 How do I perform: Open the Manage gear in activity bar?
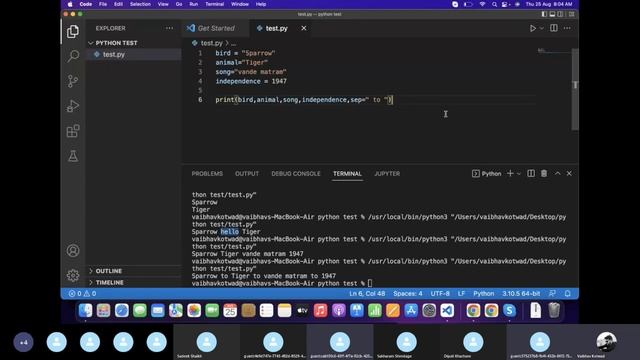click(73, 276)
